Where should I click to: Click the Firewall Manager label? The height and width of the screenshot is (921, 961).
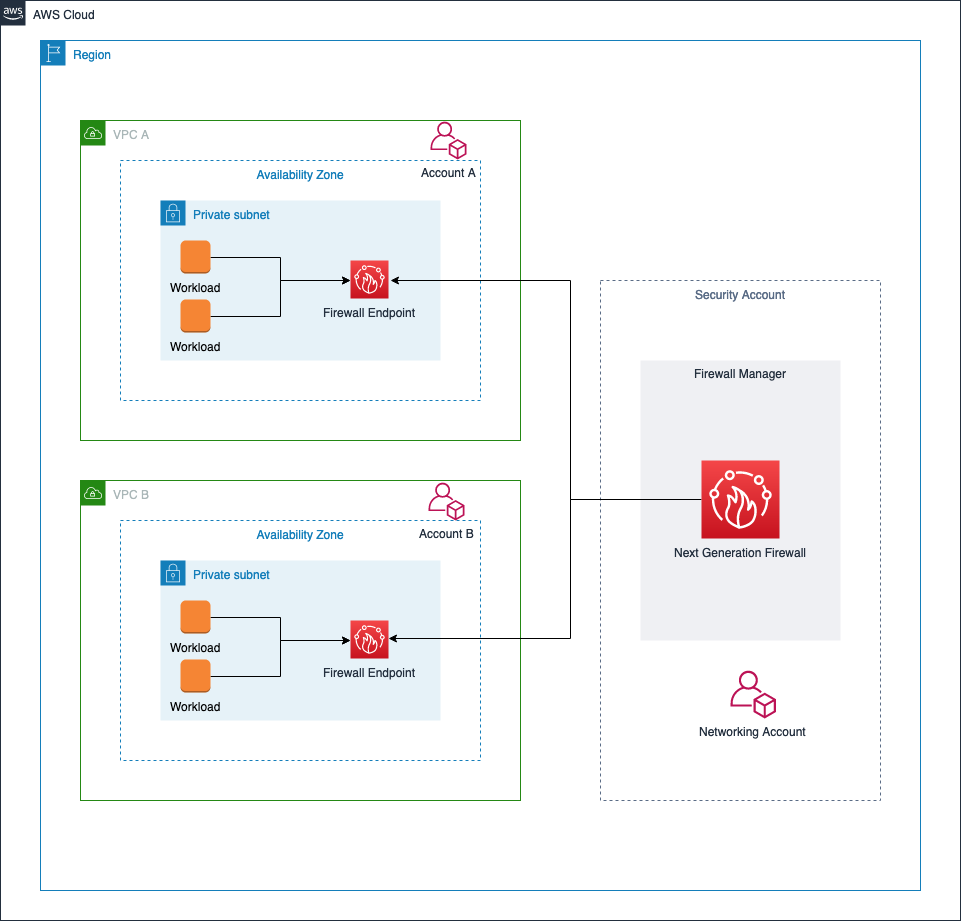(740, 374)
